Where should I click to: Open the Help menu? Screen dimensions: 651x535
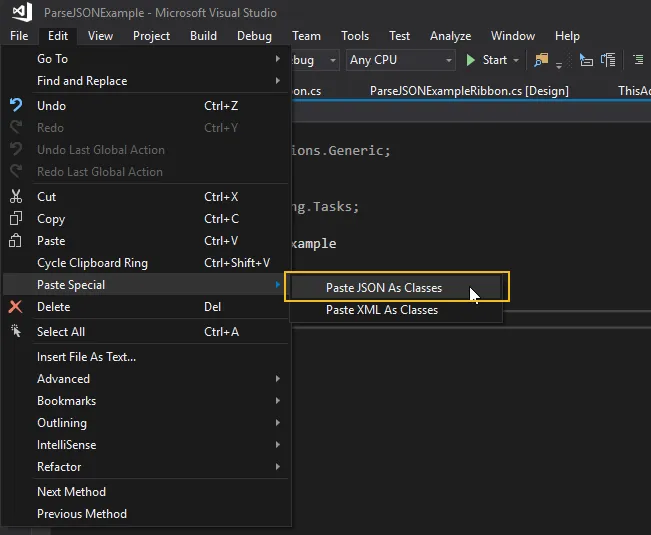pos(567,36)
